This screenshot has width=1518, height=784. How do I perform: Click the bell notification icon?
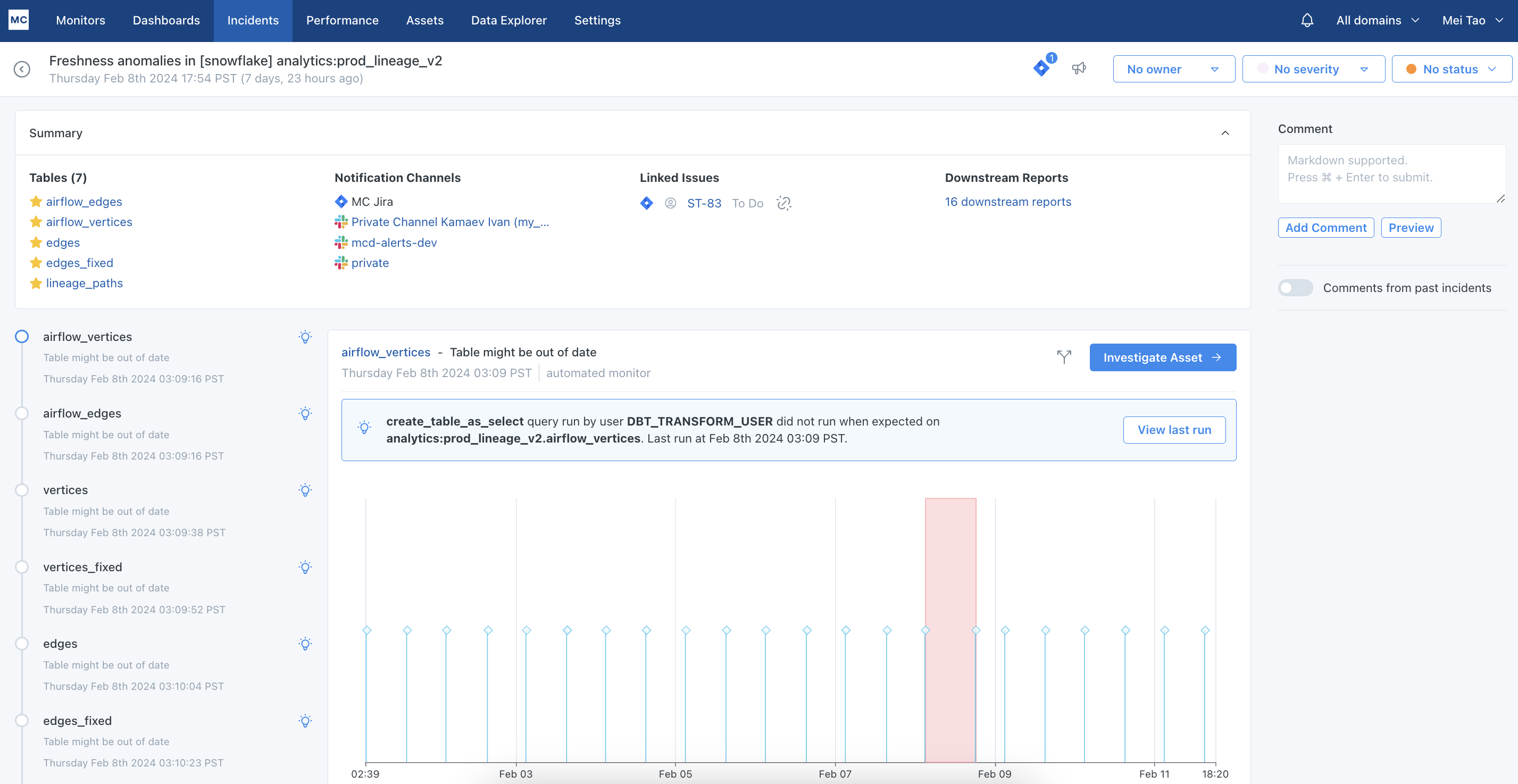pos(1307,20)
